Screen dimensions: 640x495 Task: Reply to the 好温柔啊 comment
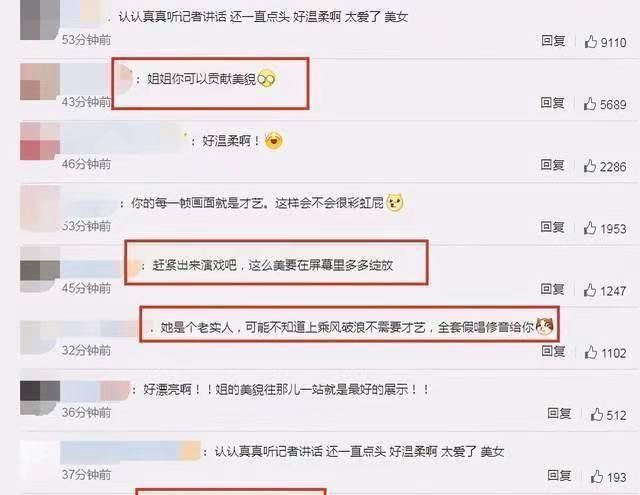[x=553, y=164]
